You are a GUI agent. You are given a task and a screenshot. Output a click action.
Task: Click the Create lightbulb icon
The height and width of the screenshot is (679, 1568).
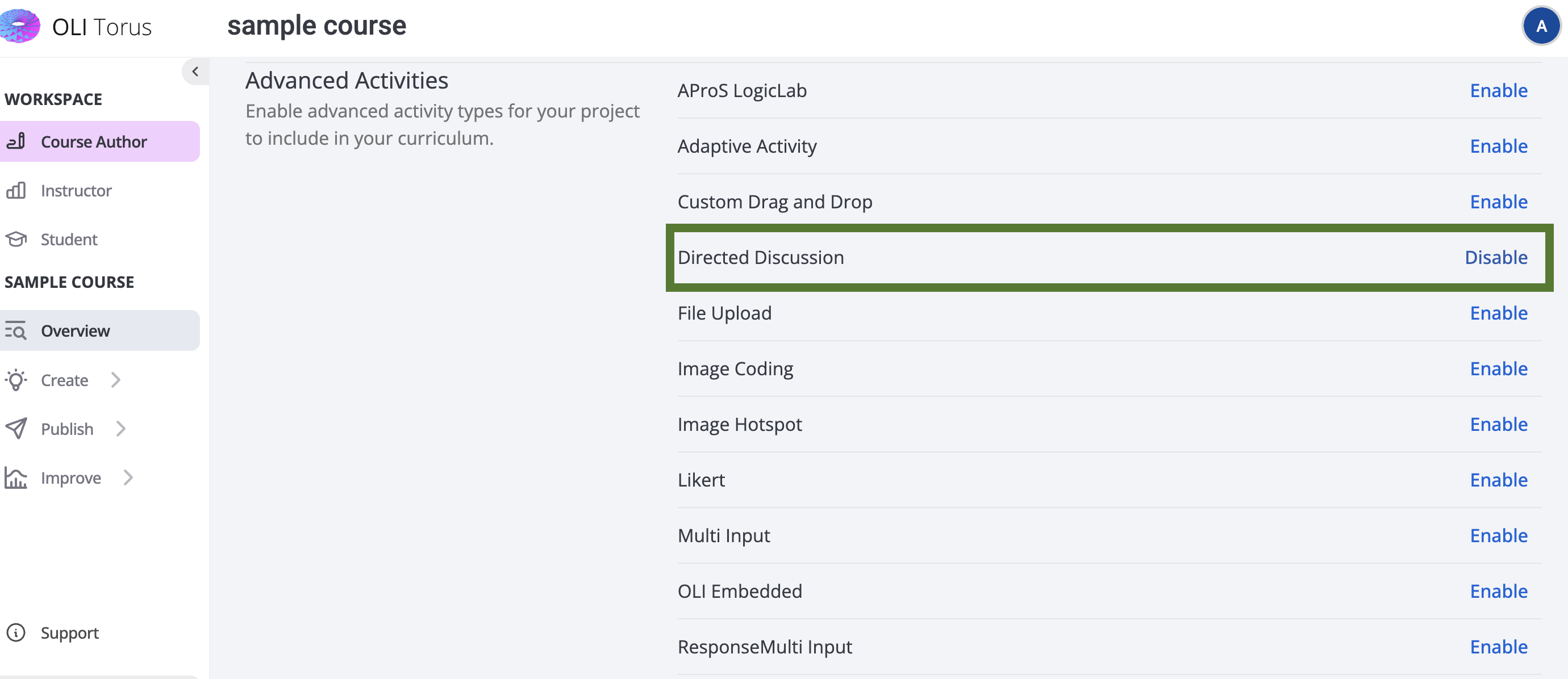(x=16, y=380)
